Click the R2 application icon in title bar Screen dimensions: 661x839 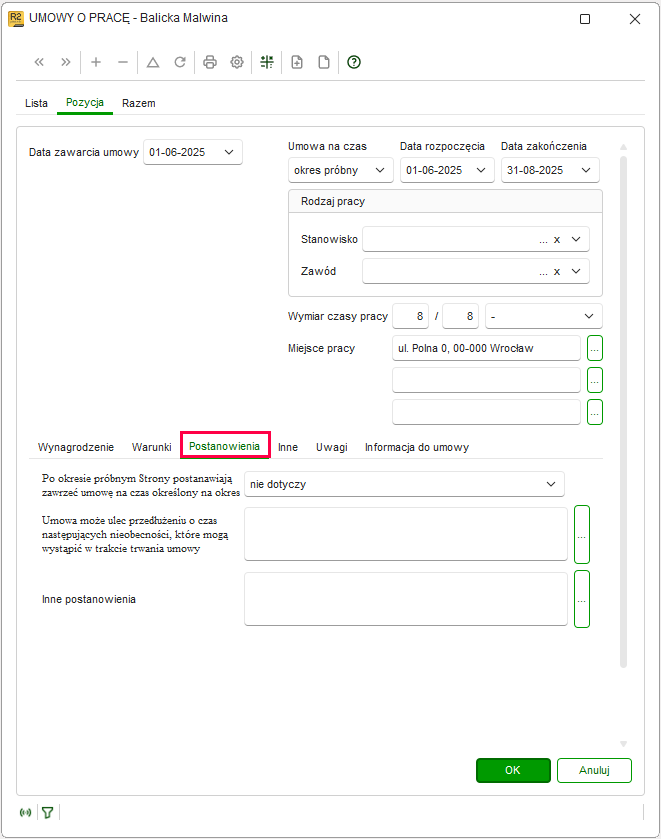tap(16, 19)
